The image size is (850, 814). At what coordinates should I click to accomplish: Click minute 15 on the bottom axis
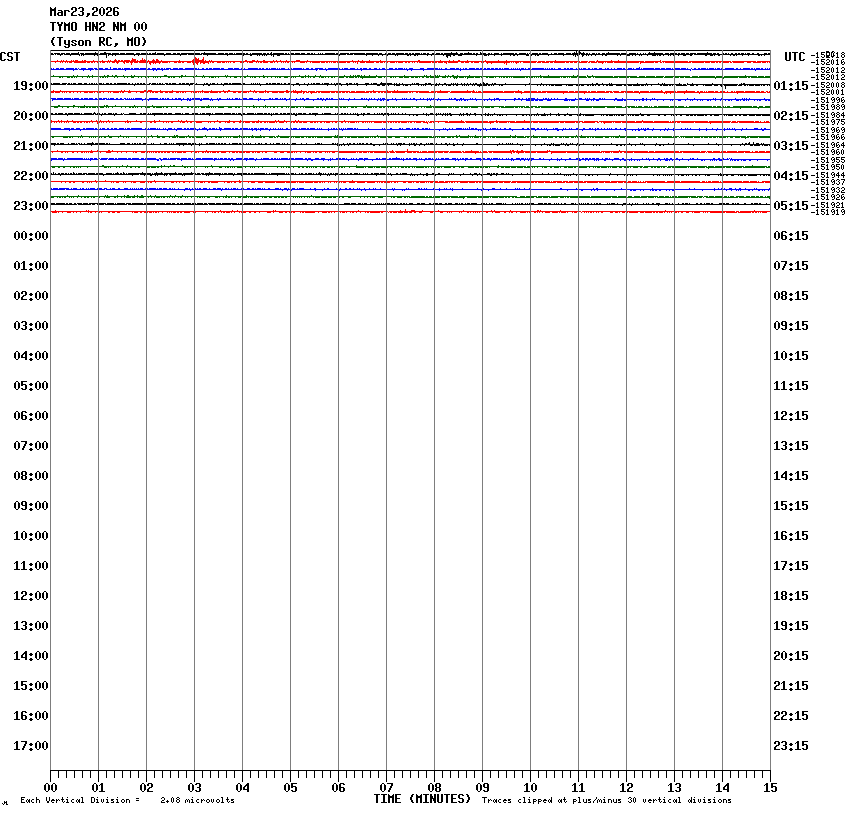(x=770, y=788)
